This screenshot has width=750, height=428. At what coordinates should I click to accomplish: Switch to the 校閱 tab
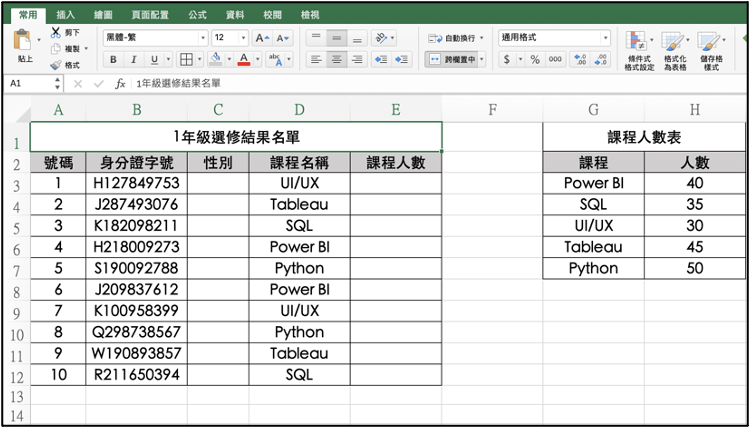272,15
